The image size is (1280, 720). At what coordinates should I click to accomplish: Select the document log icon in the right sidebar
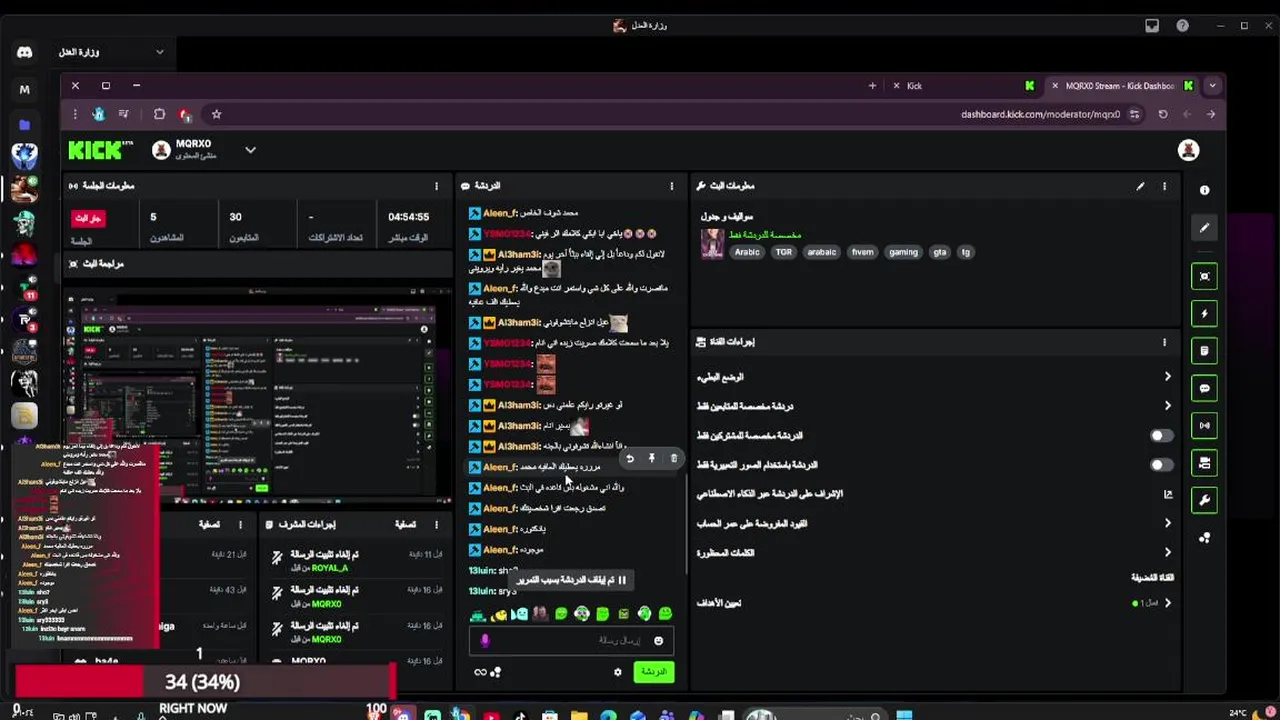pos(1204,351)
